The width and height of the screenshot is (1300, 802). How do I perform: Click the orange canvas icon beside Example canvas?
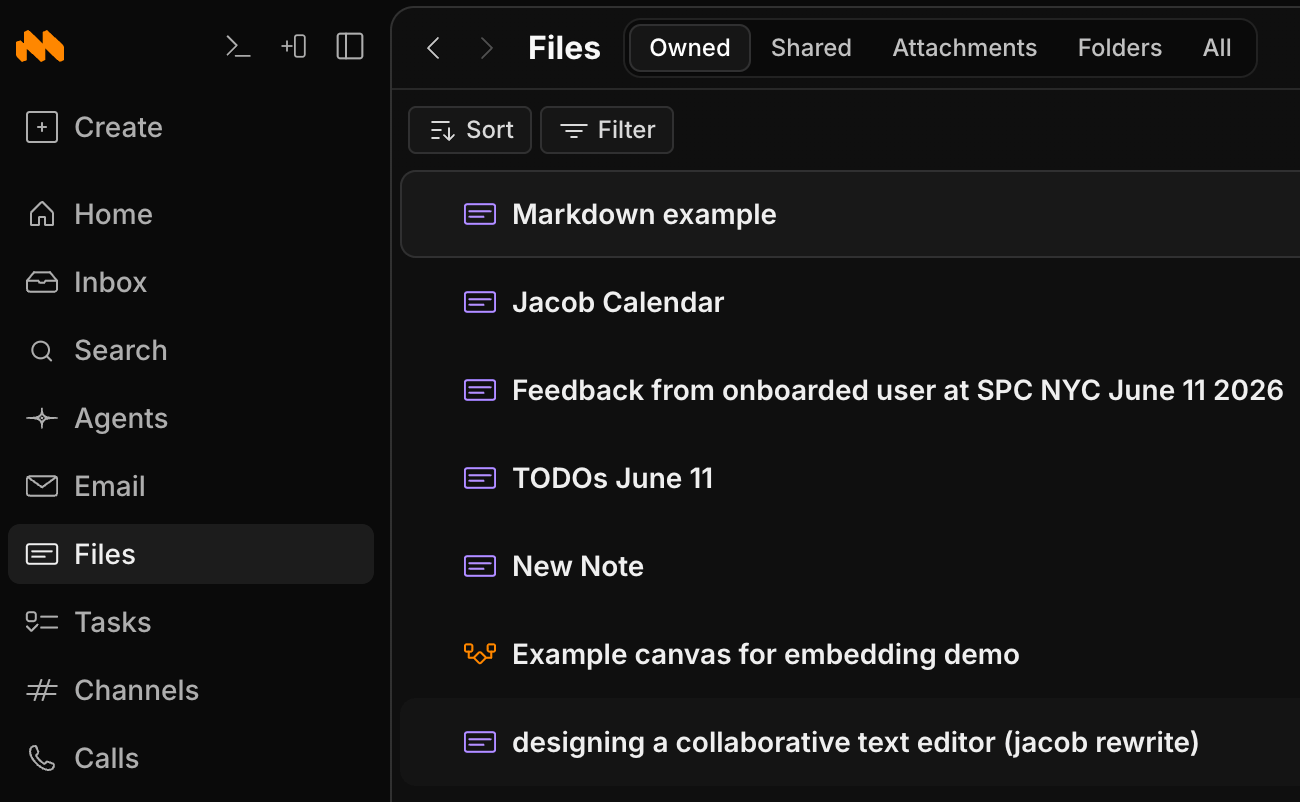coord(480,654)
